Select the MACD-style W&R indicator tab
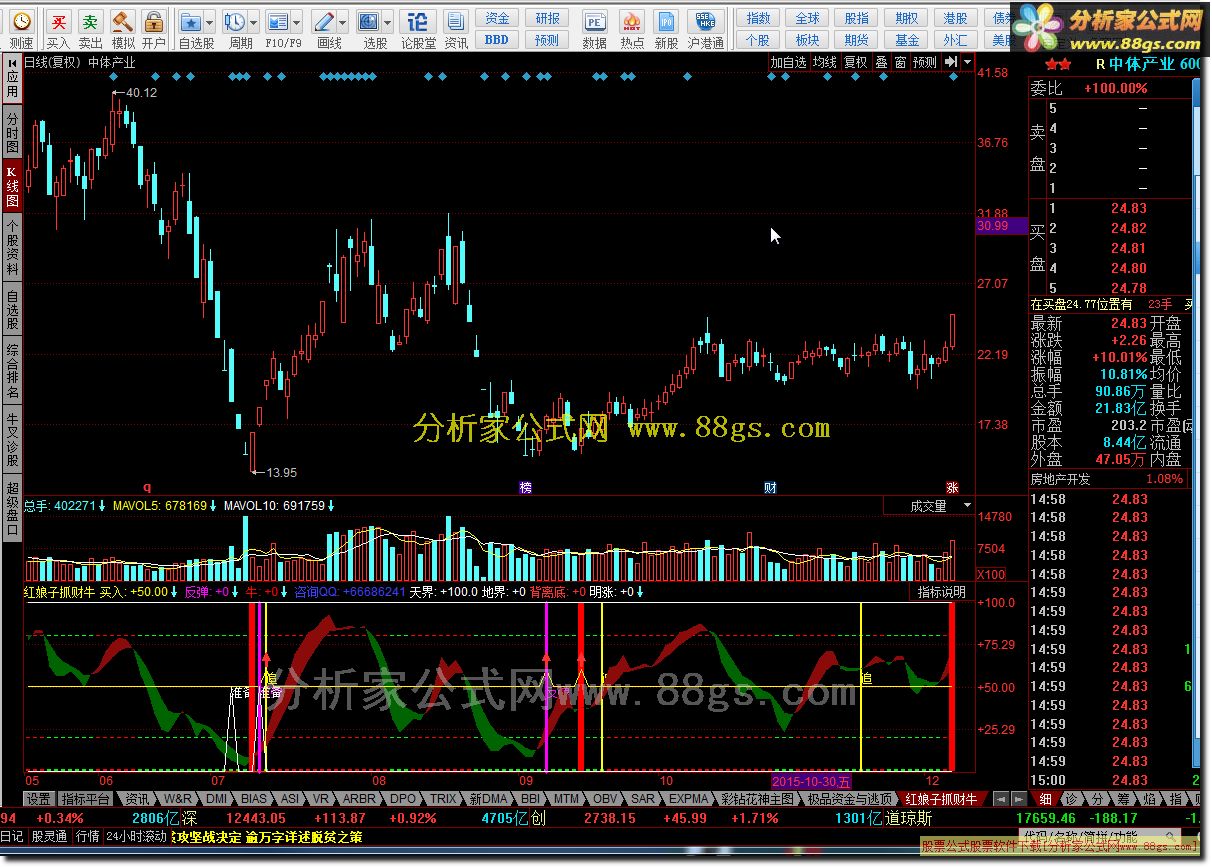1212x867 pixels. [177, 798]
